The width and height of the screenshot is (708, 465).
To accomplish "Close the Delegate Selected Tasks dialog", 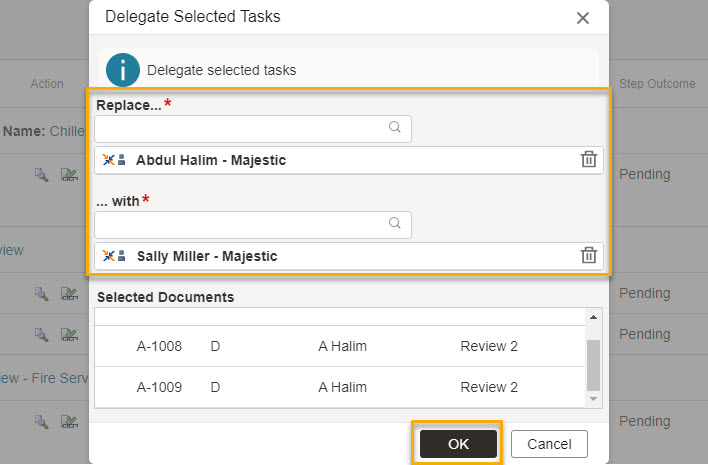I will coord(582,18).
